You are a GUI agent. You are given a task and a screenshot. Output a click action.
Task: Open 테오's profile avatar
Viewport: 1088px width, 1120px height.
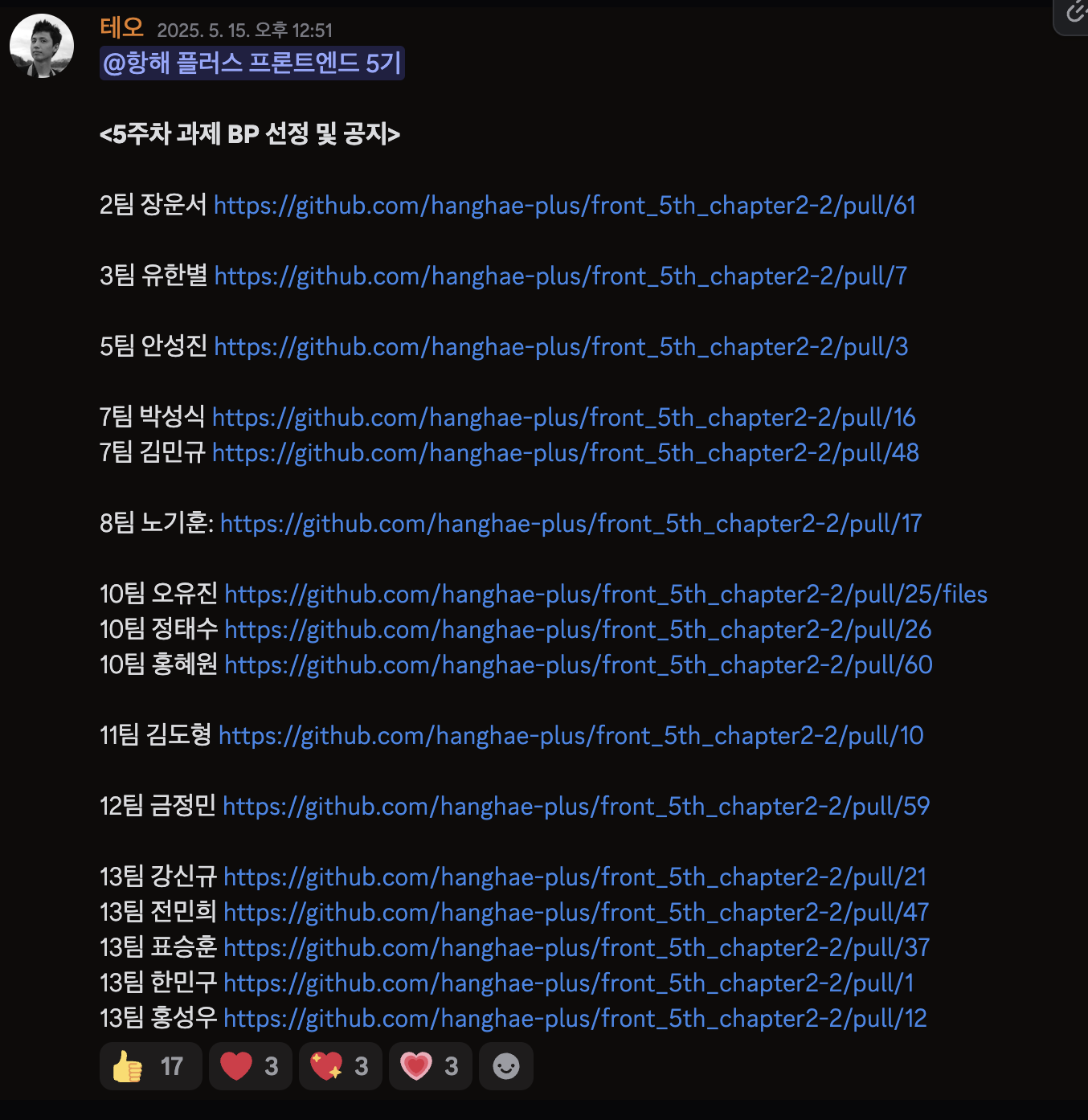(x=42, y=46)
